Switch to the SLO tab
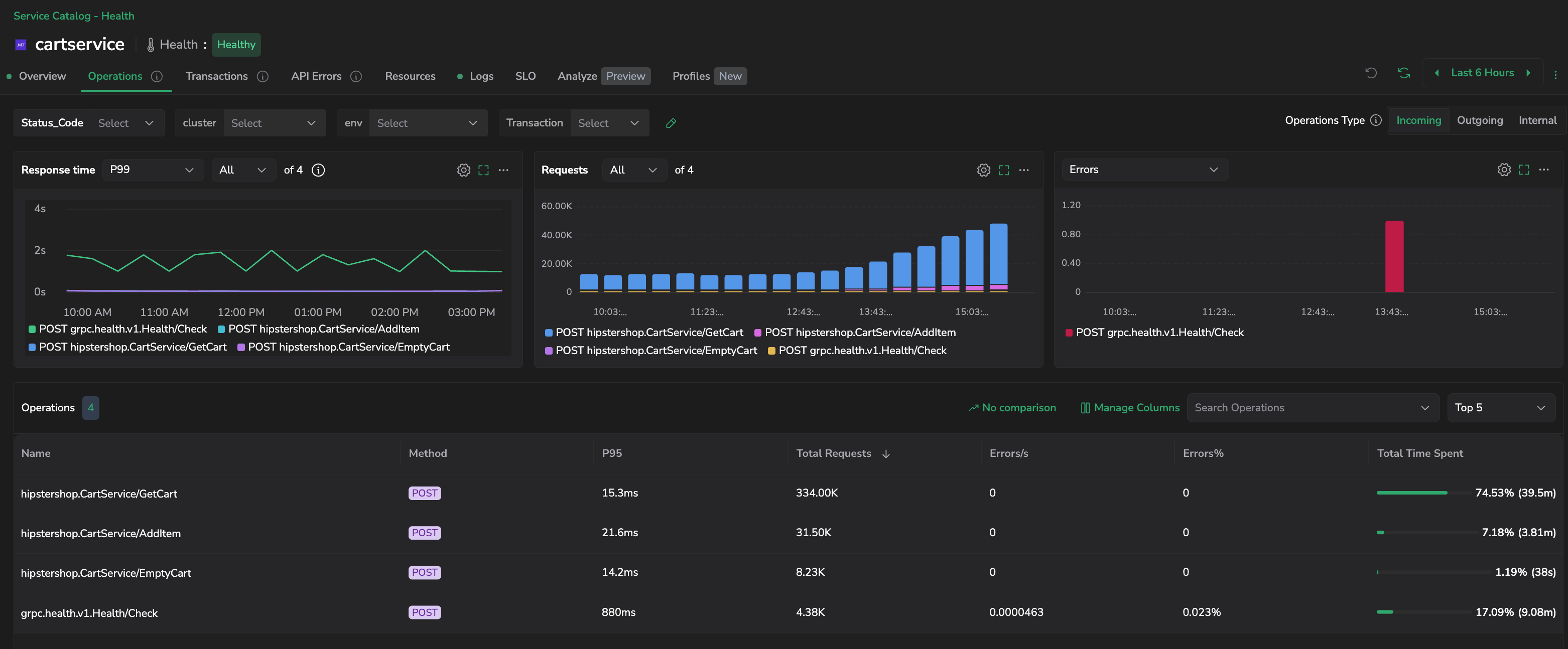Screen dimensions: 1568x649 point(526,76)
